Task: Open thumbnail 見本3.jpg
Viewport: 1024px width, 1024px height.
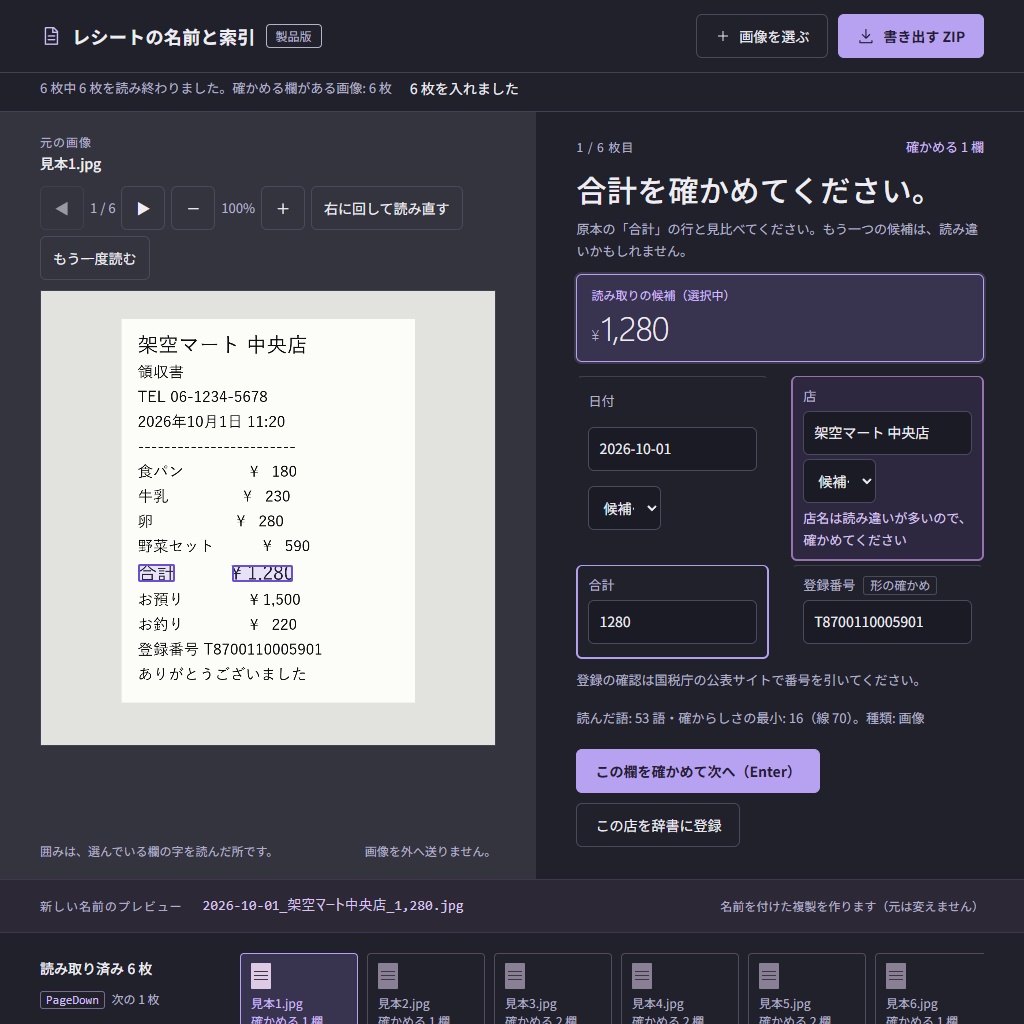Action: point(552,989)
